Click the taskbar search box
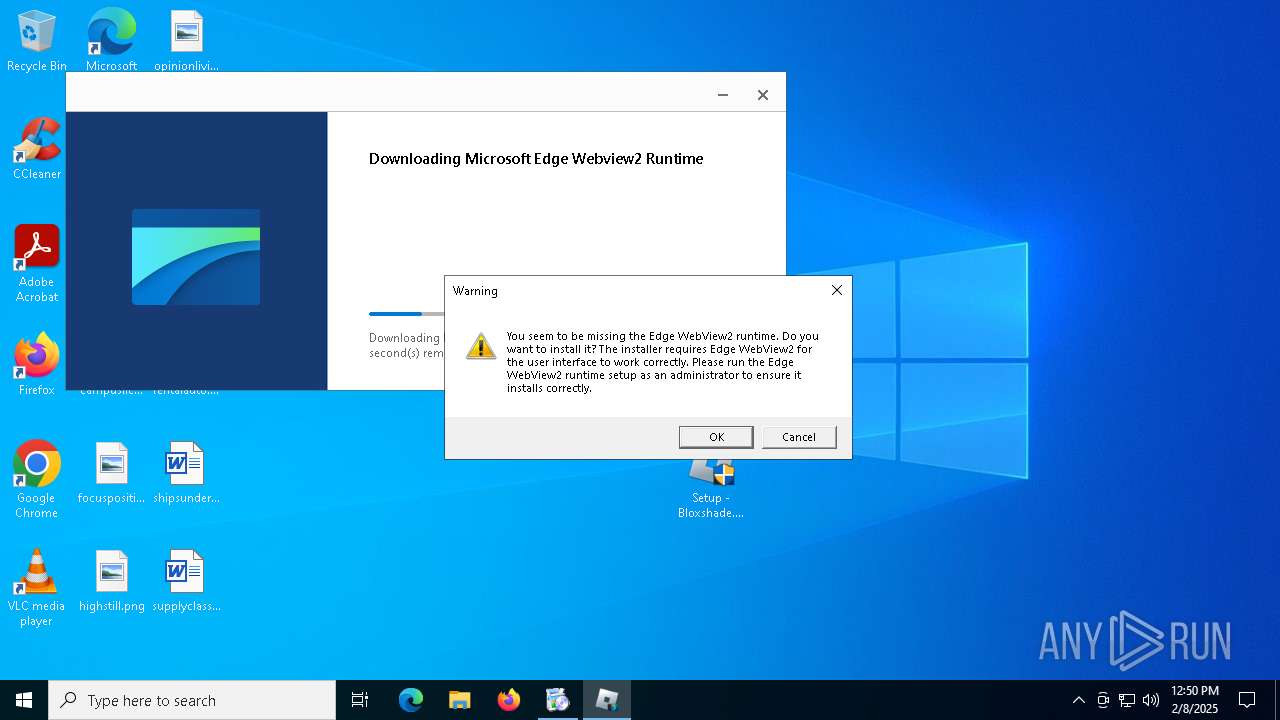Viewport: 1280px width, 720px height. [x=192, y=700]
